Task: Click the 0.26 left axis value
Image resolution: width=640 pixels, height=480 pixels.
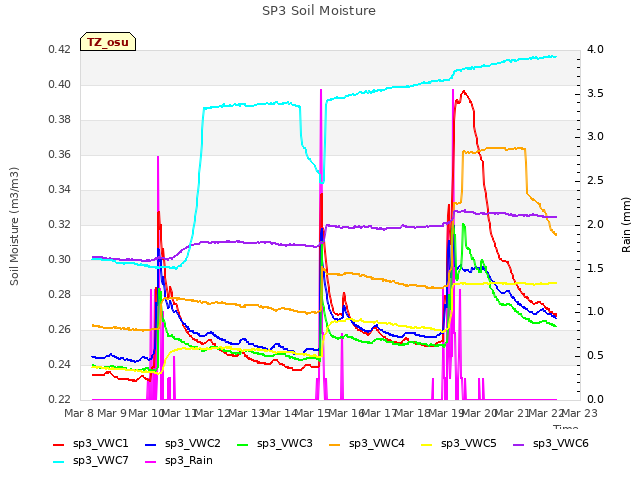Action: pos(60,330)
